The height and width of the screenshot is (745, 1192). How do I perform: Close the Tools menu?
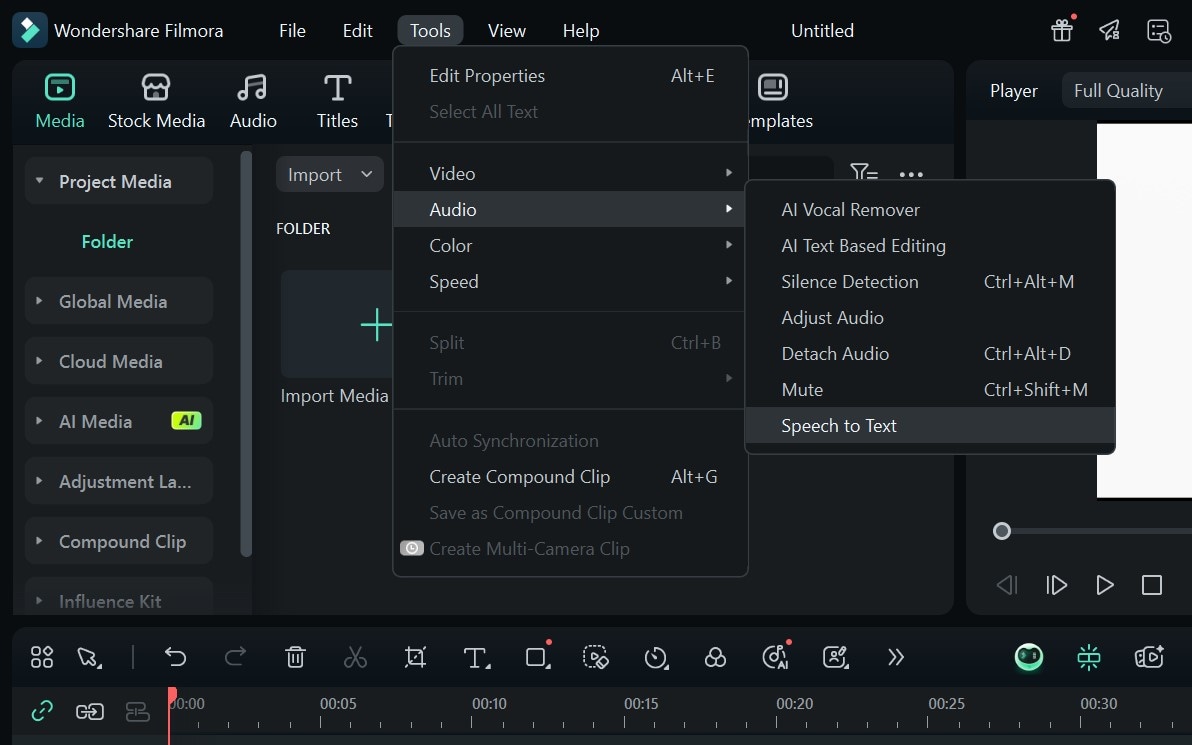pos(430,30)
